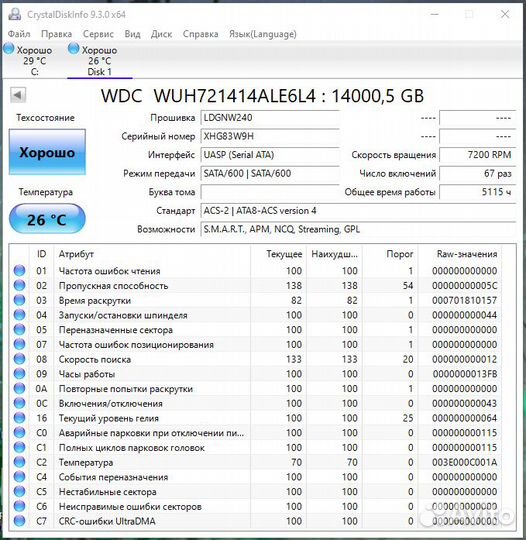Screen dimensions: 526x540
Task: Open the Сервис menu
Action: point(98,34)
